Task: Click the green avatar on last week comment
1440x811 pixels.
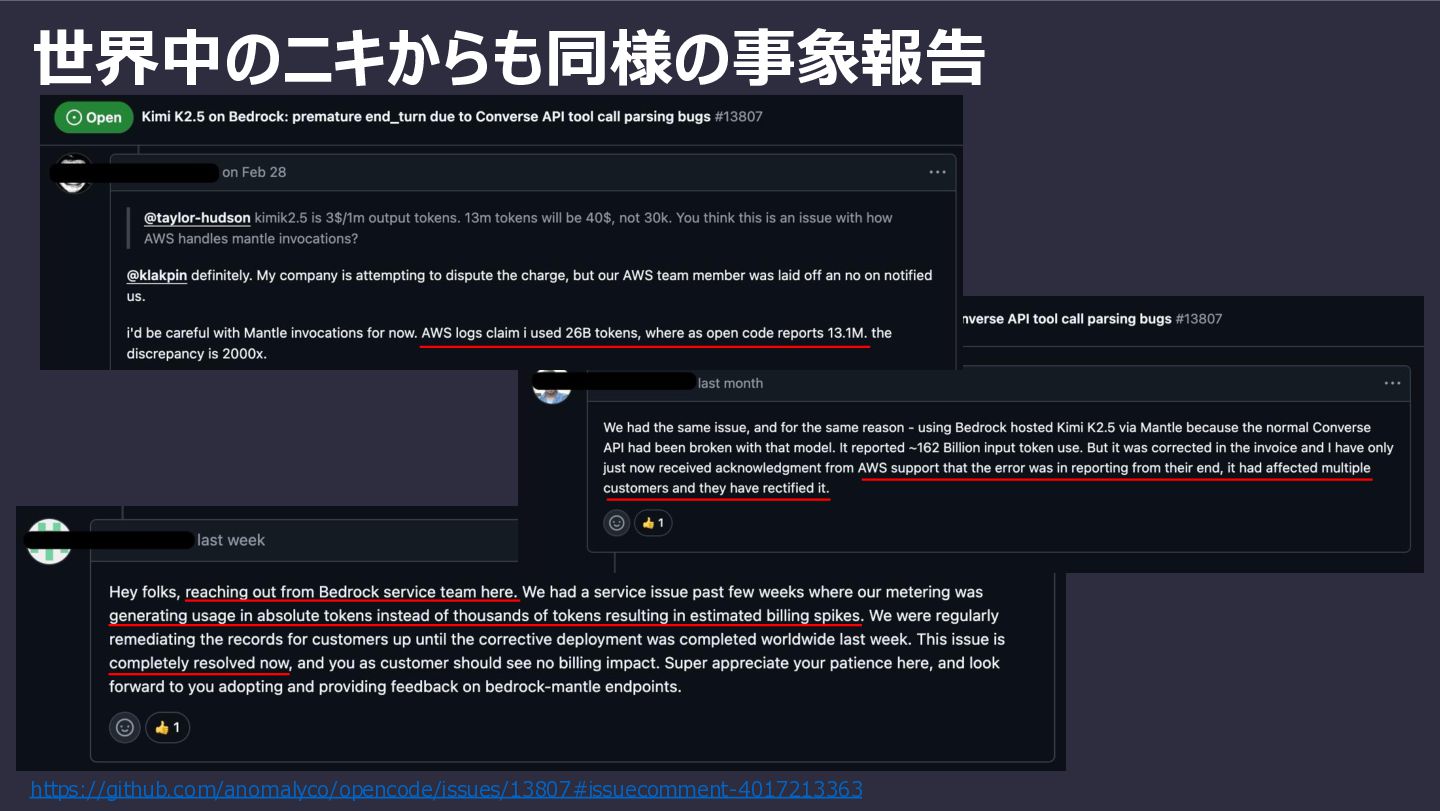Action: [x=49, y=541]
